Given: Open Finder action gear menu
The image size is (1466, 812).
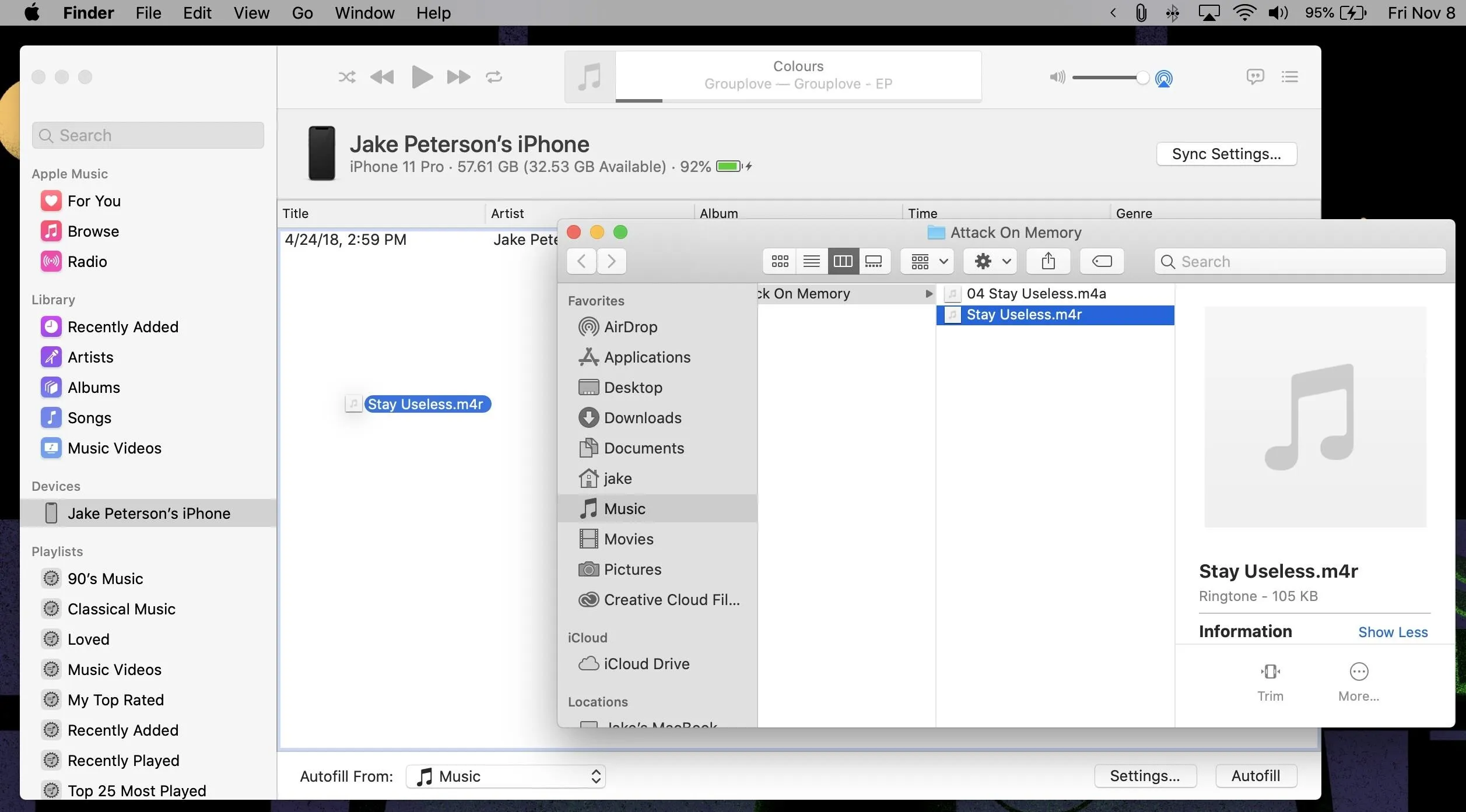Looking at the screenshot, I should [x=990, y=261].
